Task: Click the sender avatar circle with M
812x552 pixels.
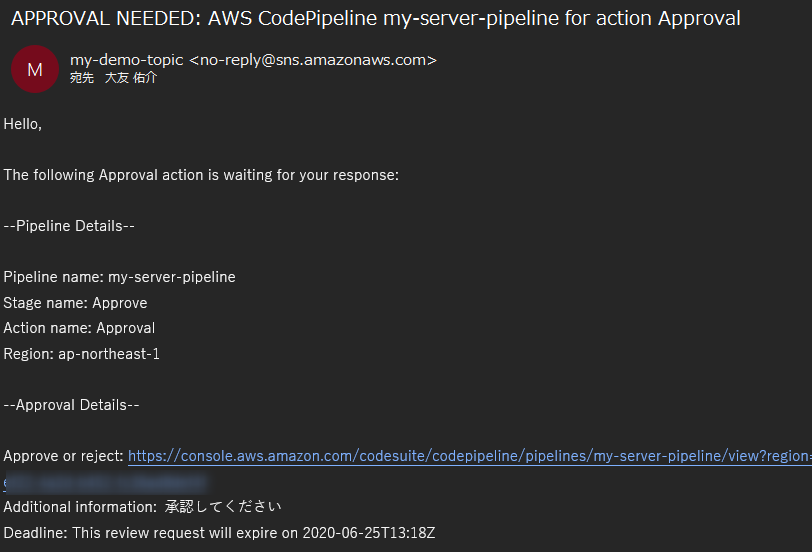Action: coord(35,69)
